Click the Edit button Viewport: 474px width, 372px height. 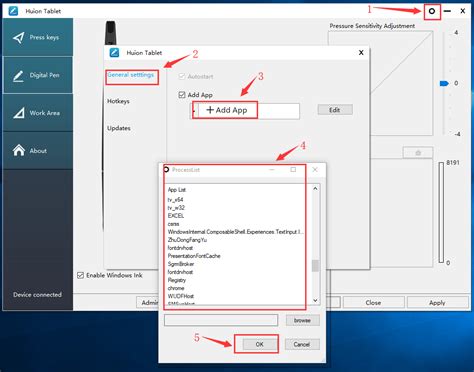click(x=335, y=110)
